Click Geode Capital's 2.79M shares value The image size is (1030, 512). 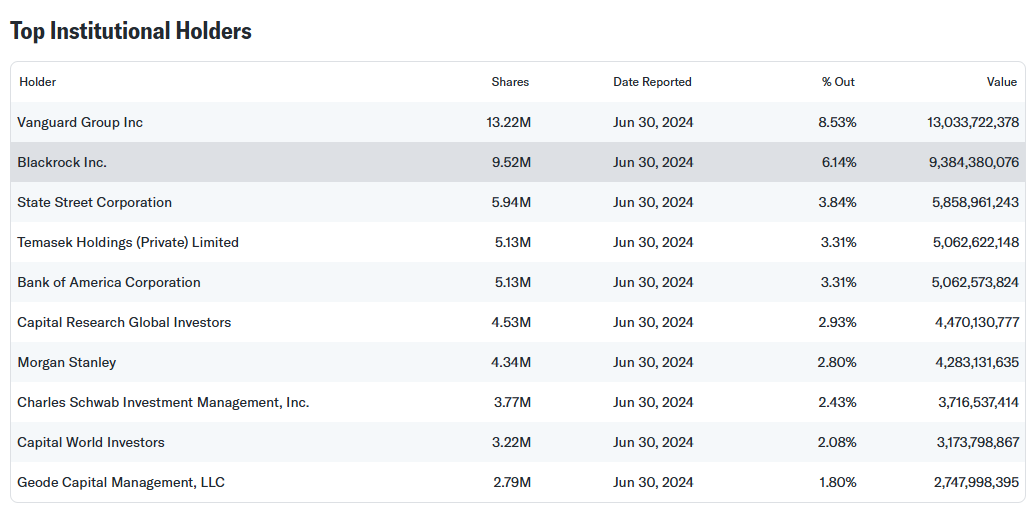tap(512, 482)
